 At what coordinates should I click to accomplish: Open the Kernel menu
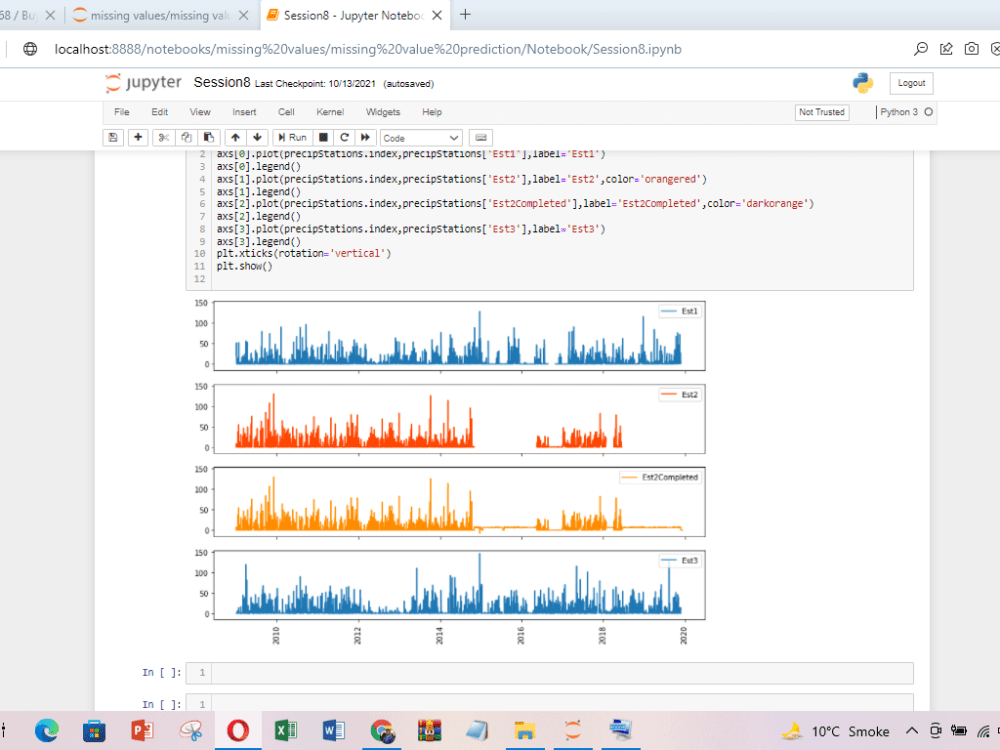coord(330,112)
